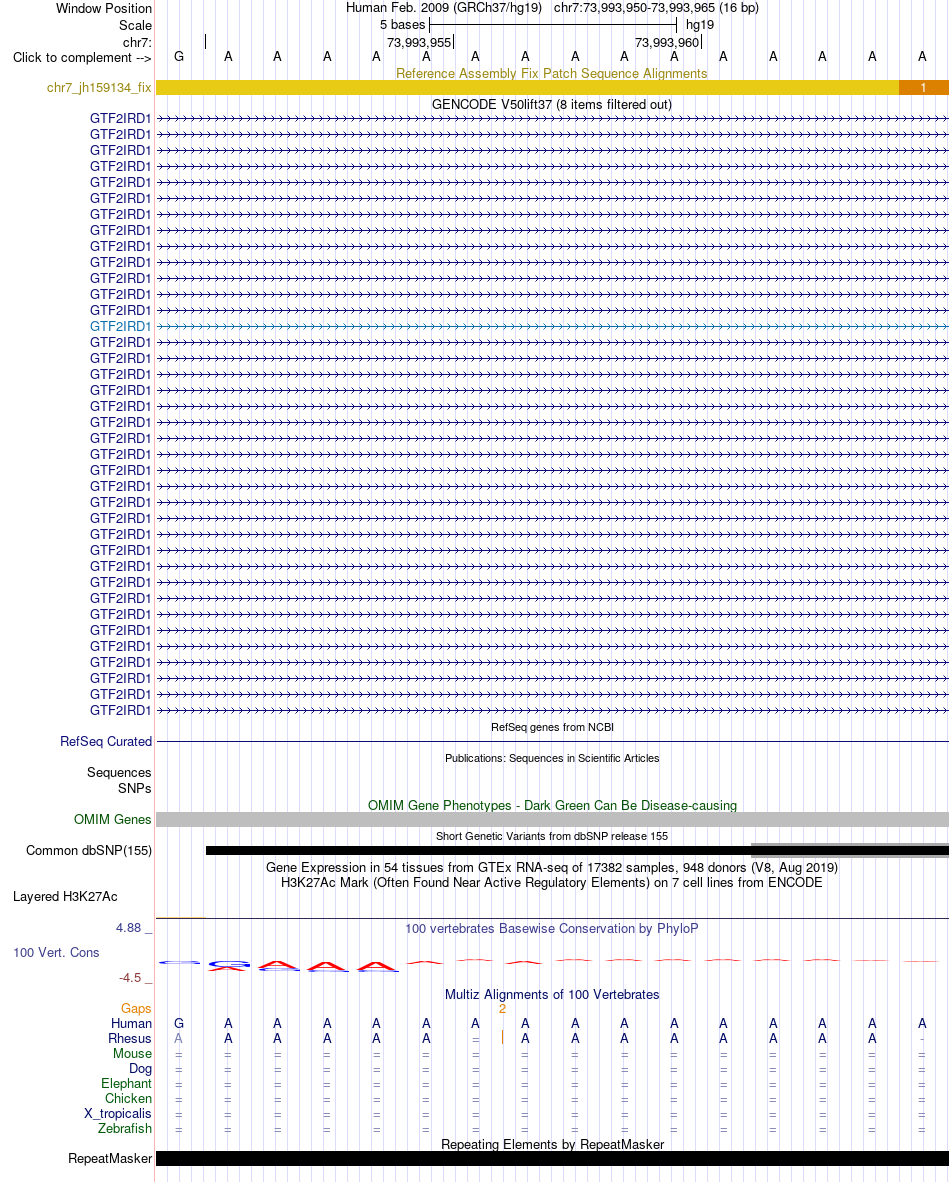Click 'RefSeq genes from NCBI' title
This screenshot has height=1182, width=950.
(552, 727)
